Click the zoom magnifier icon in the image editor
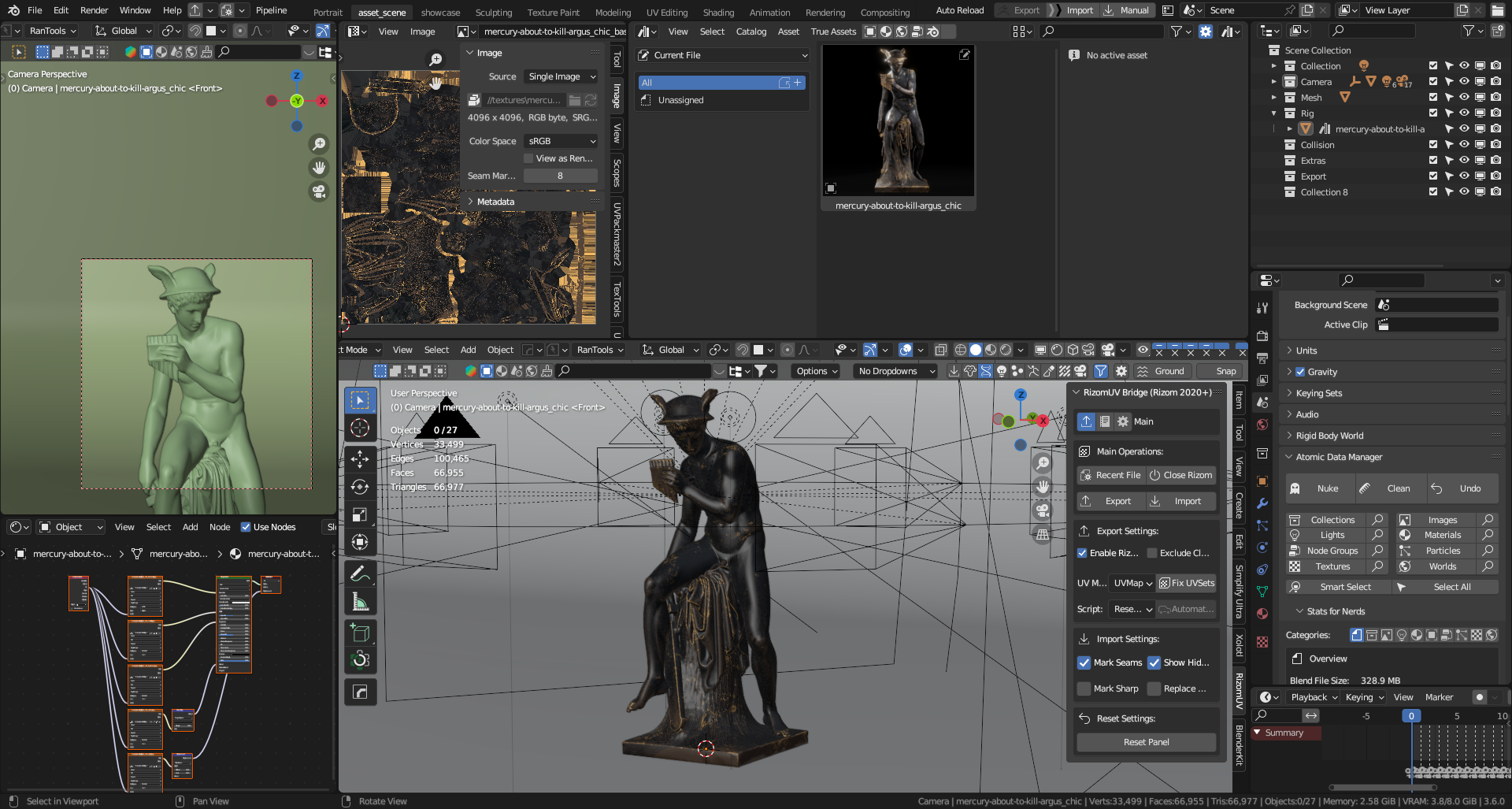 [435, 58]
